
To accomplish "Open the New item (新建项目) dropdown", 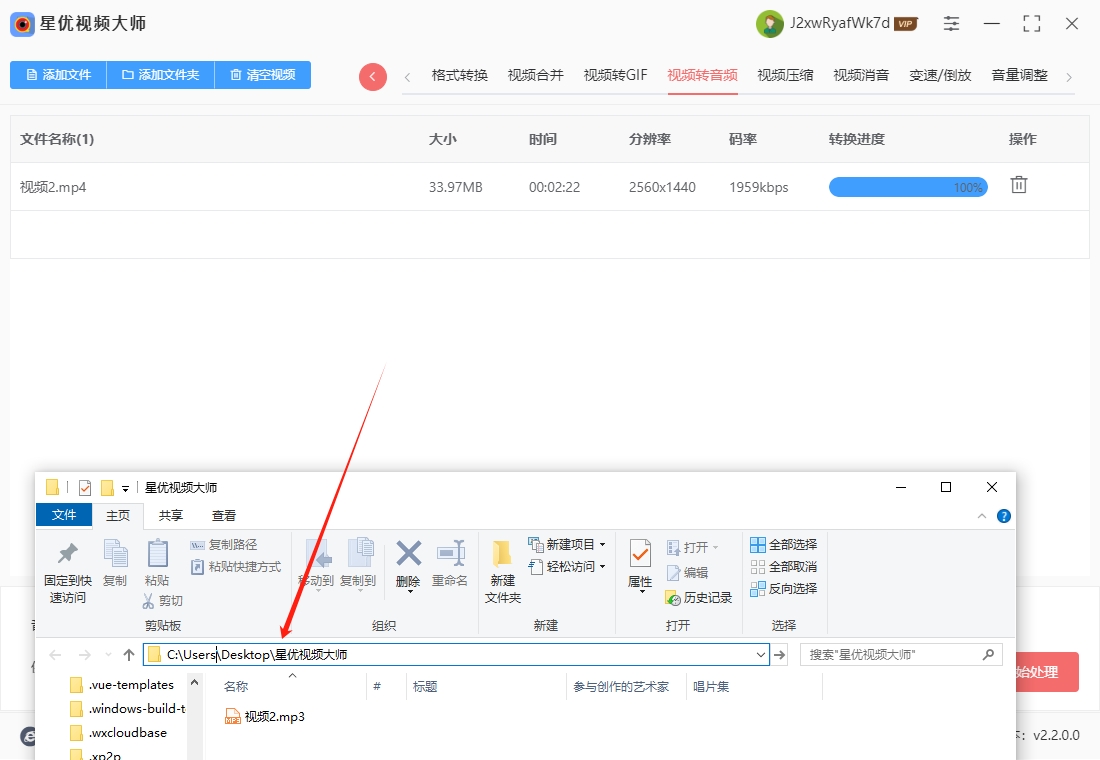I will point(567,545).
